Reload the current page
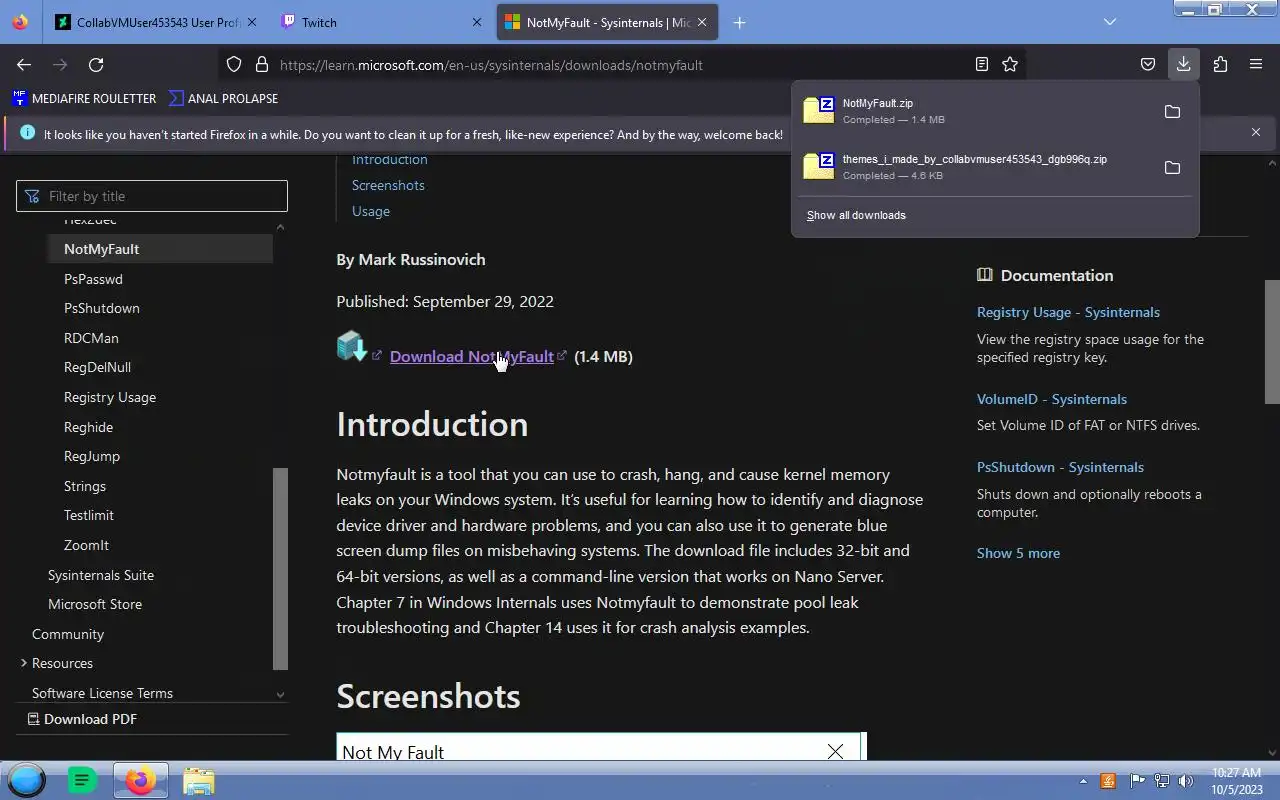1280x800 pixels. point(96,65)
